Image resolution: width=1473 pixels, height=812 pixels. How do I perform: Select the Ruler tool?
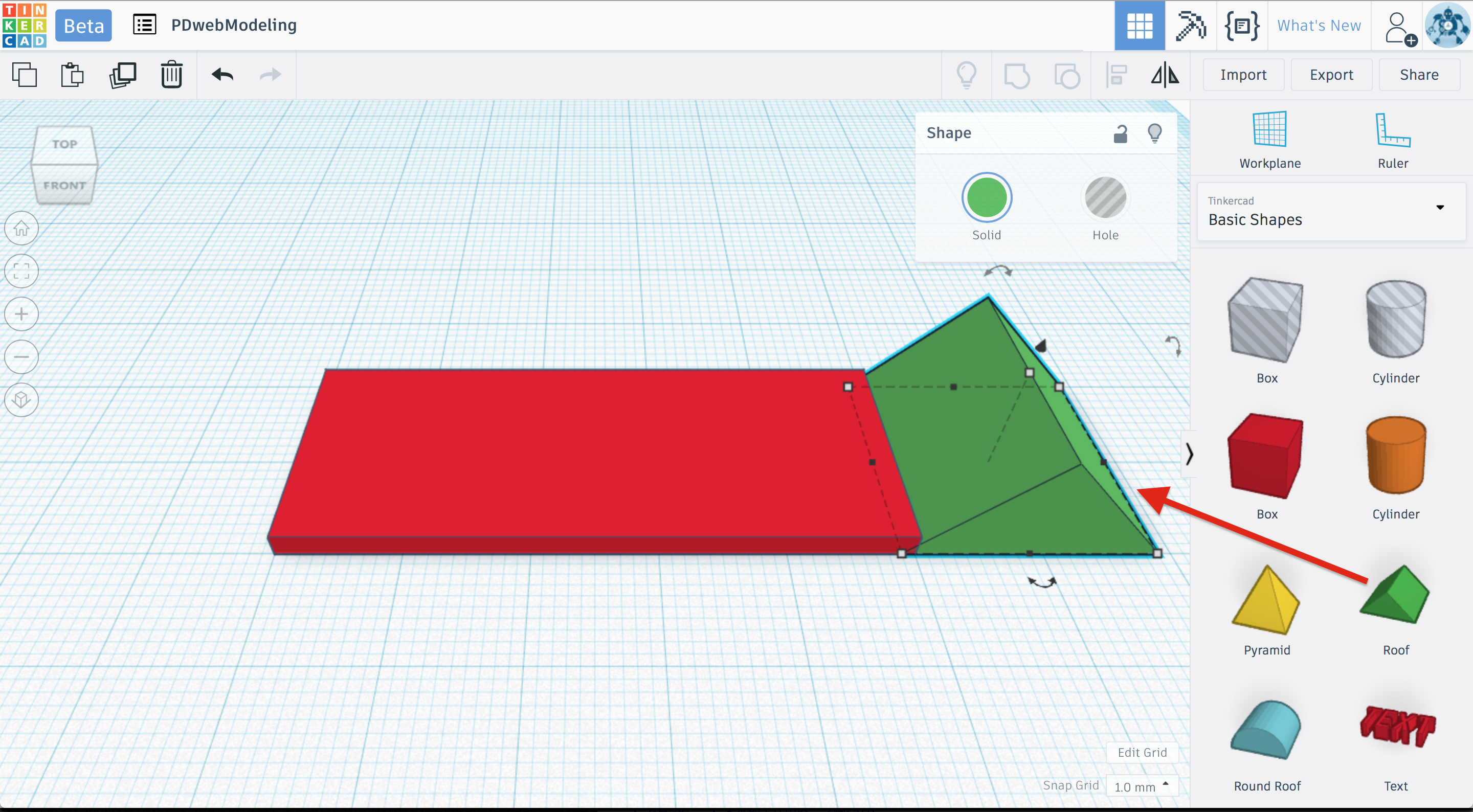(x=1392, y=140)
